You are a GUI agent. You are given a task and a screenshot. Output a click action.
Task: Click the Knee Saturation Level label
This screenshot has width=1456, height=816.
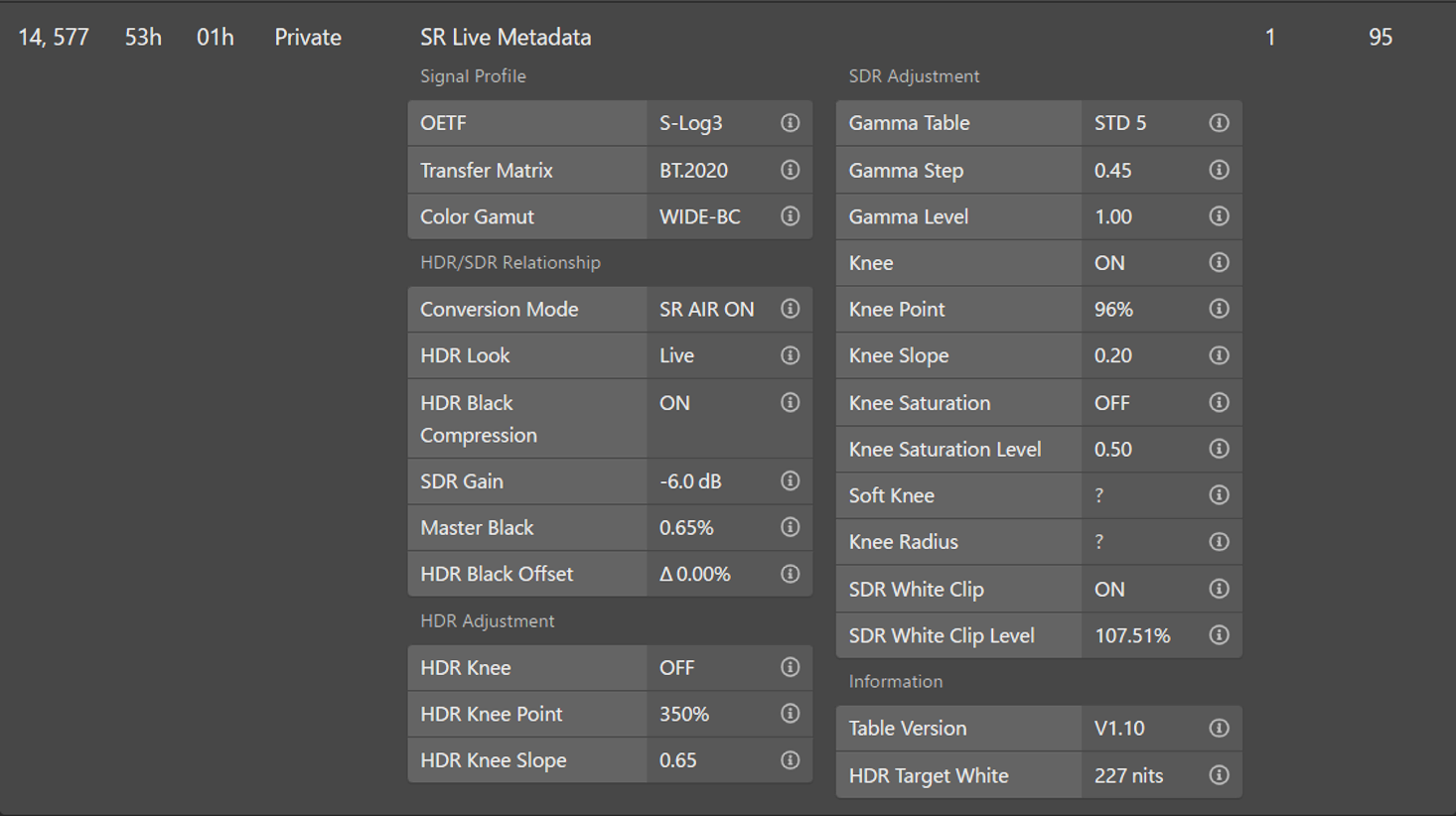tap(945, 449)
